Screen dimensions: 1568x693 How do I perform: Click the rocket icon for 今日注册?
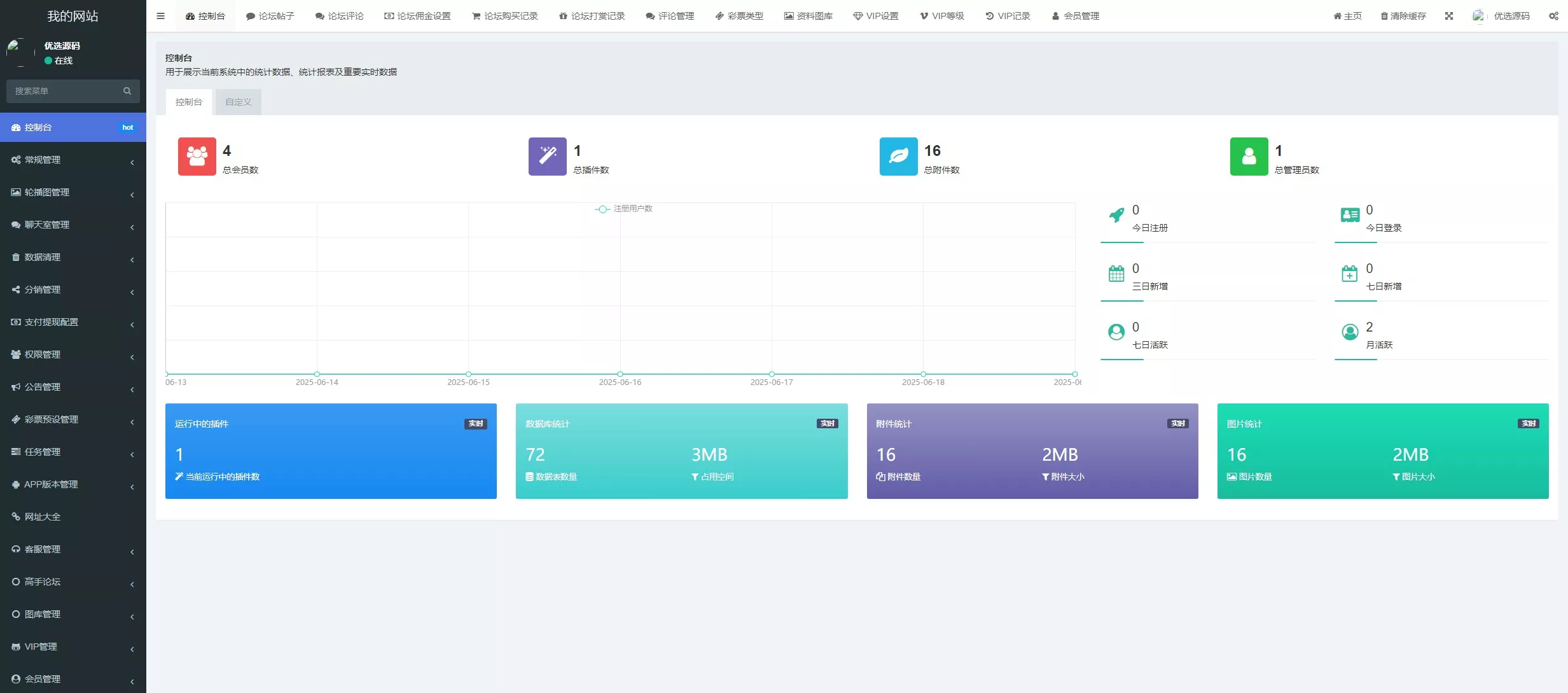tap(1116, 215)
